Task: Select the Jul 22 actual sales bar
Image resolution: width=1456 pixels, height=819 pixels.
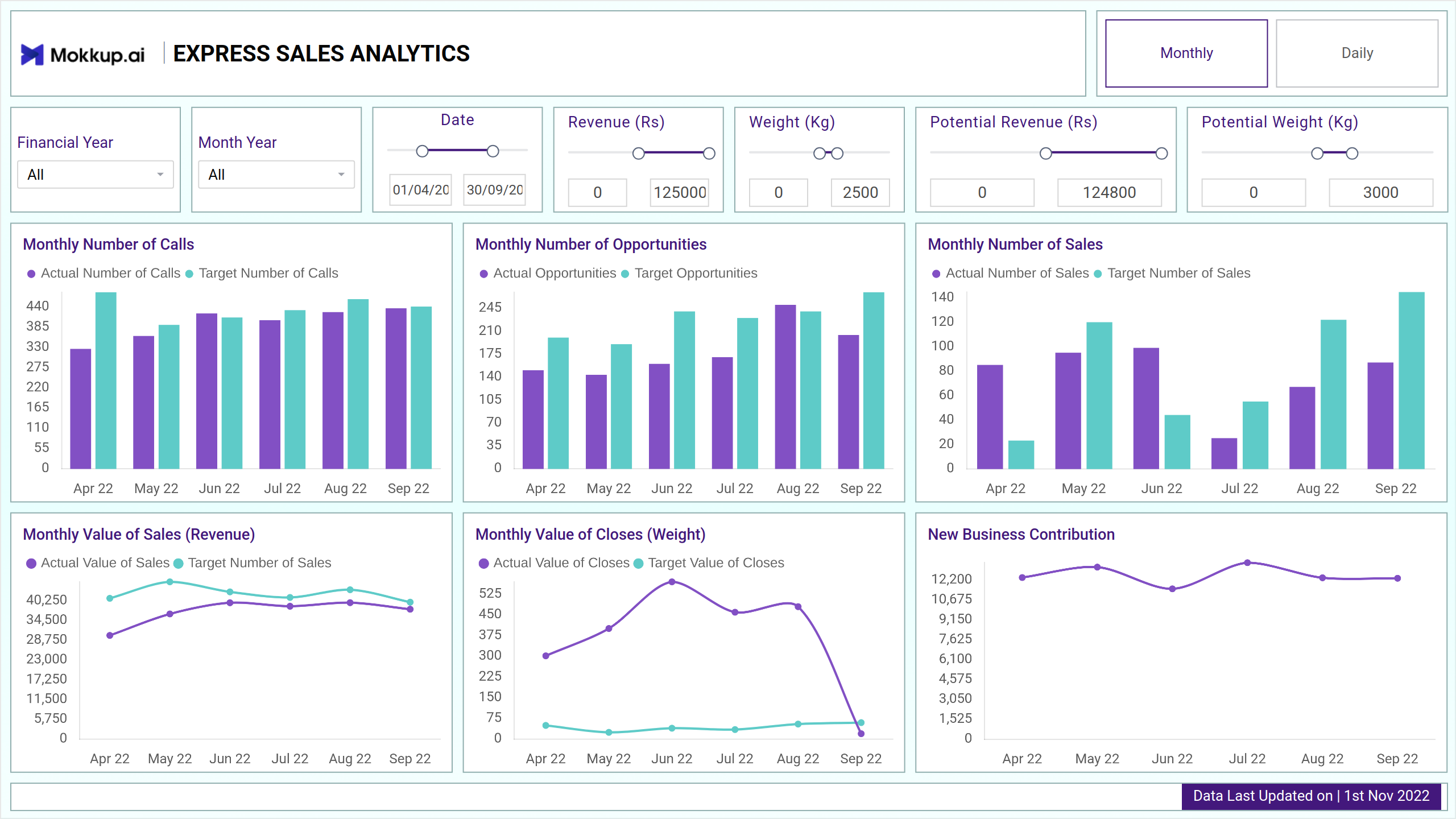Action: (1225, 453)
